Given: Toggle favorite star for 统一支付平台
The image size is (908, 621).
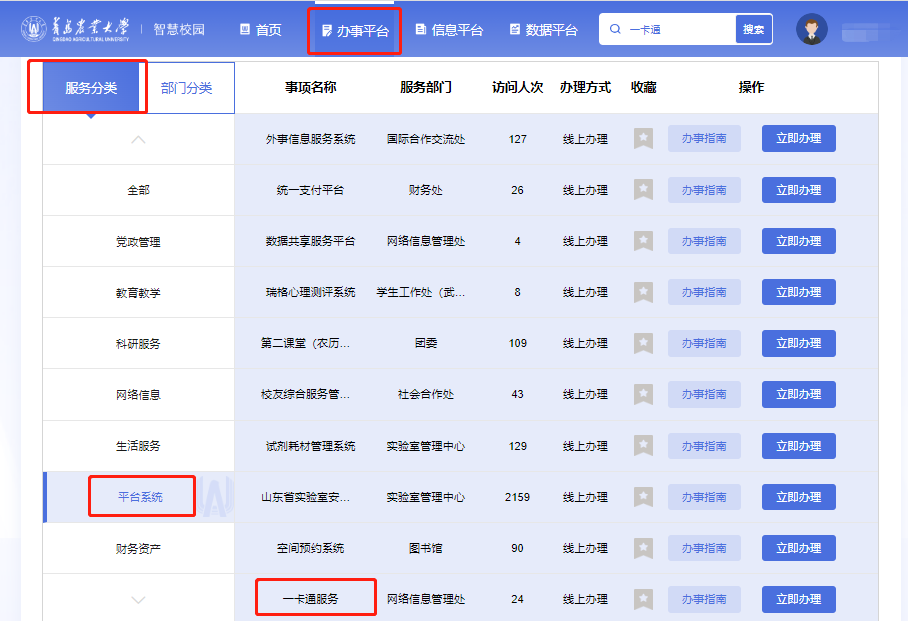Looking at the screenshot, I should pyautogui.click(x=643, y=190).
